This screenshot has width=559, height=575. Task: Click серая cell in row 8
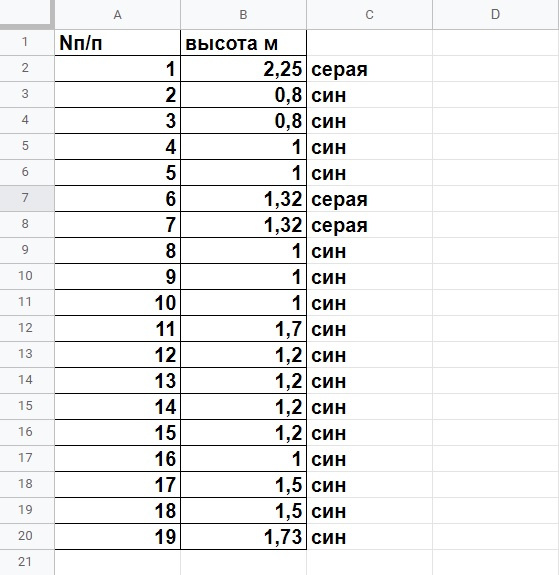pos(369,224)
